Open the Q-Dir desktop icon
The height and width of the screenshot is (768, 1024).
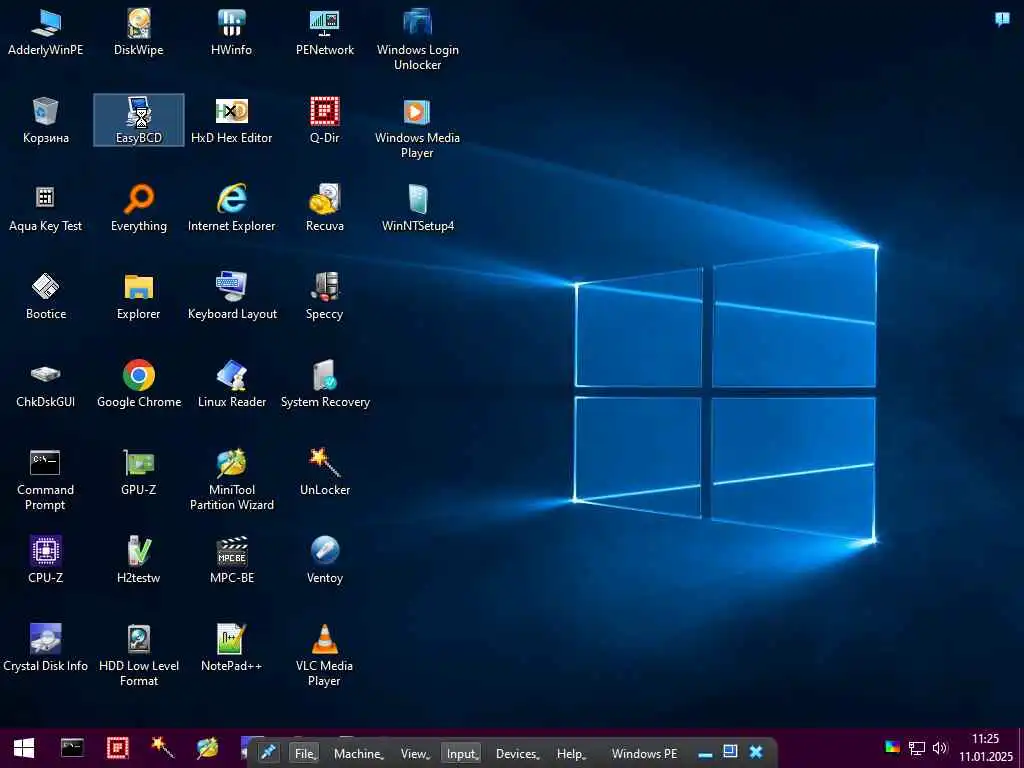[325, 121]
